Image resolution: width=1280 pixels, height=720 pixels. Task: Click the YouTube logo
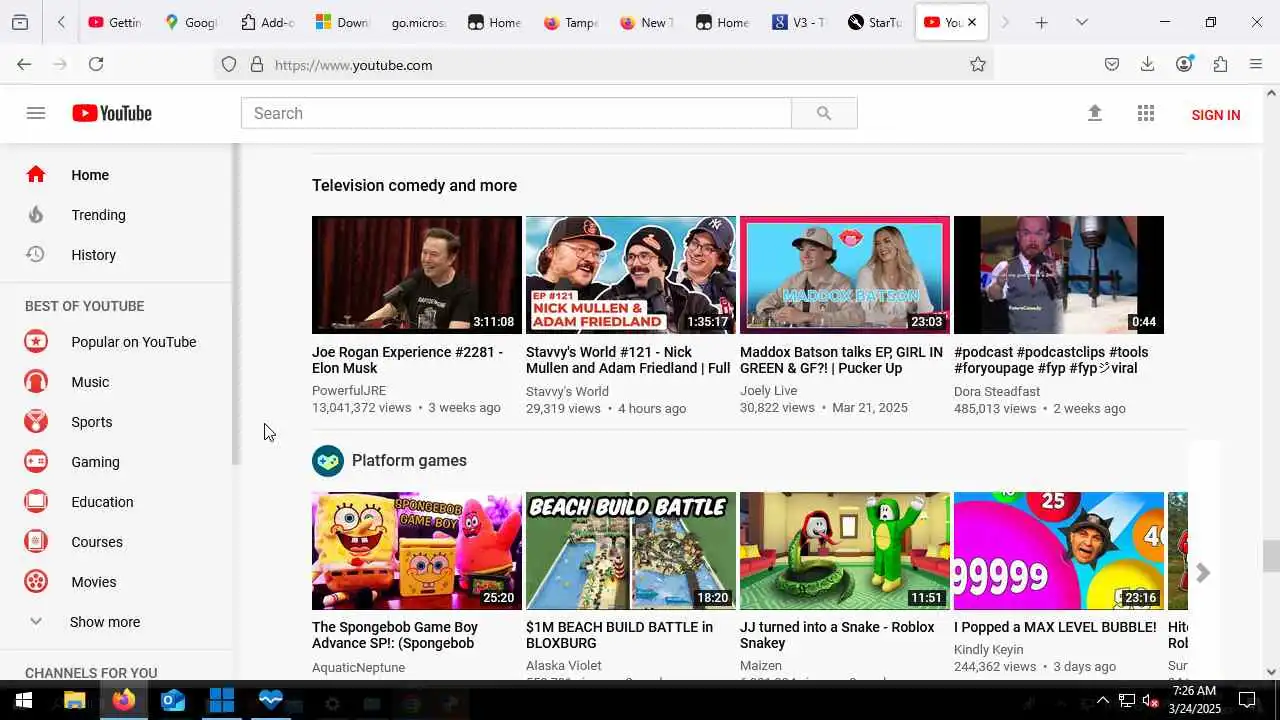pos(112,113)
